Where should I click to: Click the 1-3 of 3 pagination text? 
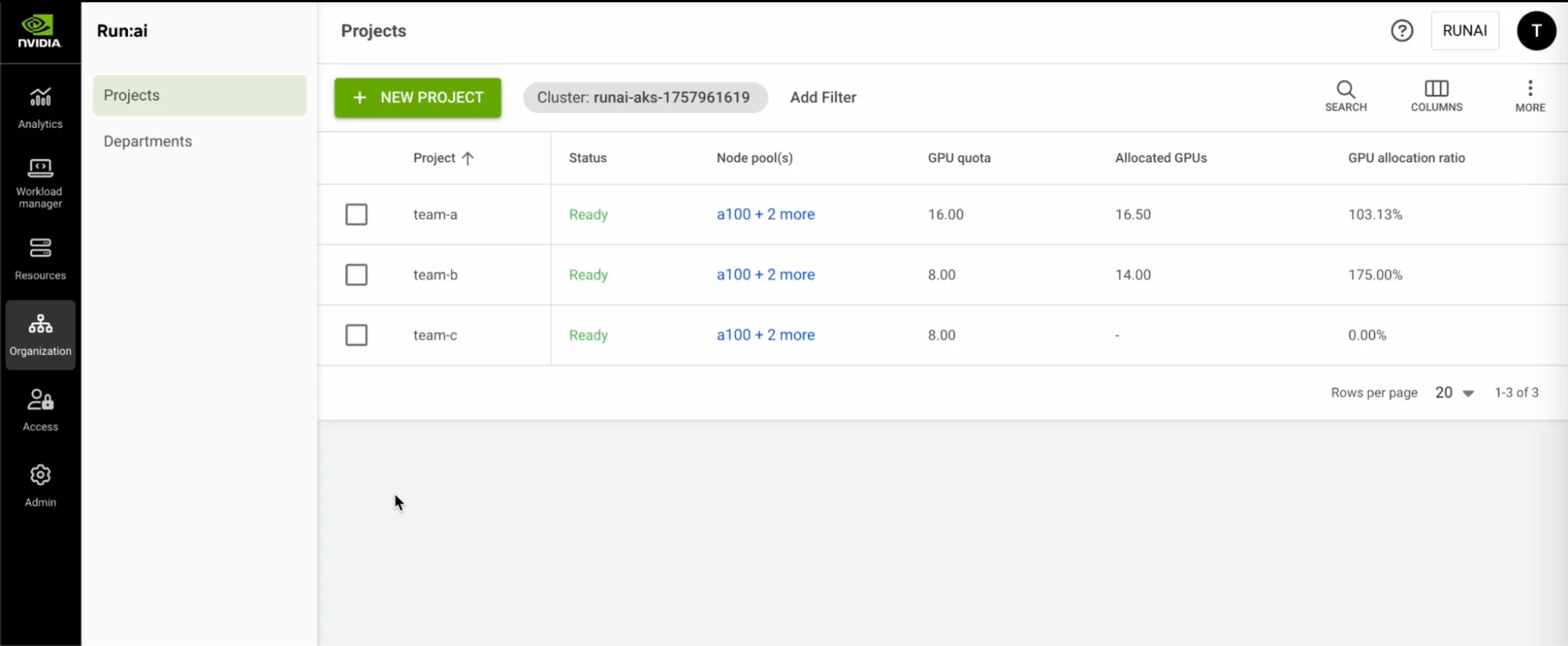[1516, 393]
